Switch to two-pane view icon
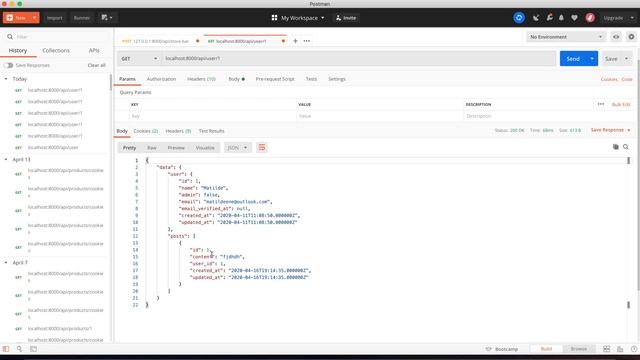This screenshot has height=360, width=640. (607, 349)
